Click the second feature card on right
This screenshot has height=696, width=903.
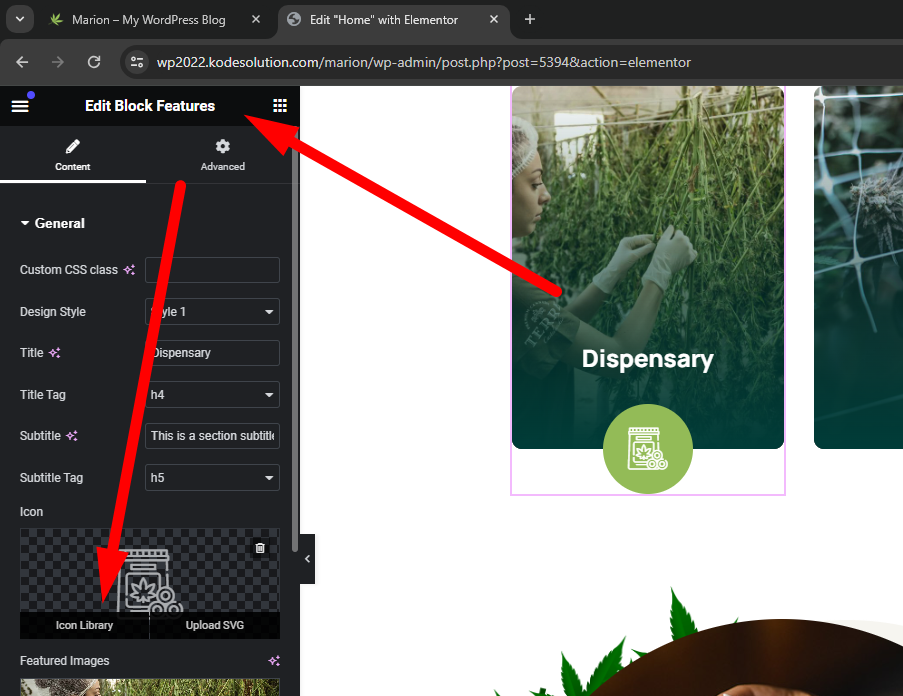click(858, 268)
